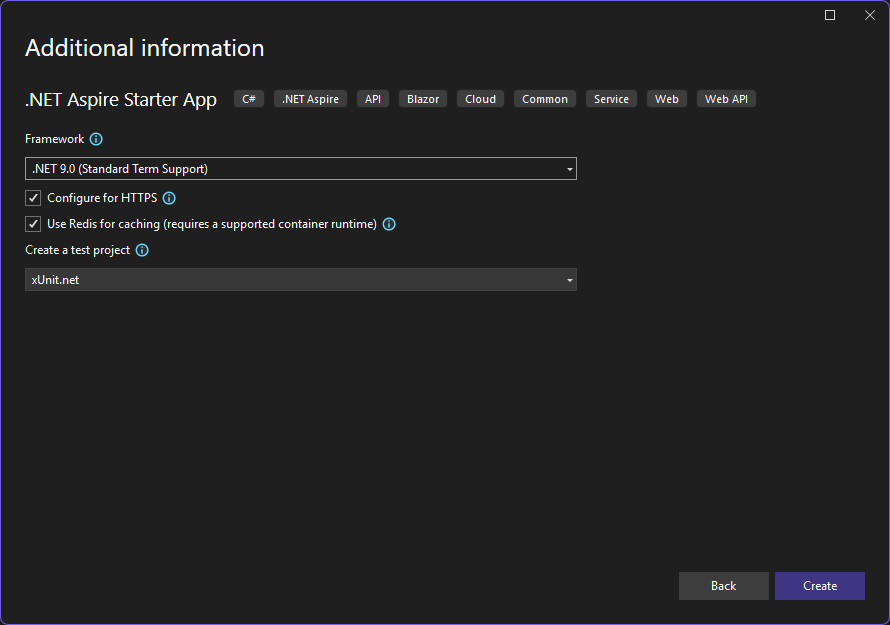
Task: Click the Cloud tag
Action: coord(480,99)
